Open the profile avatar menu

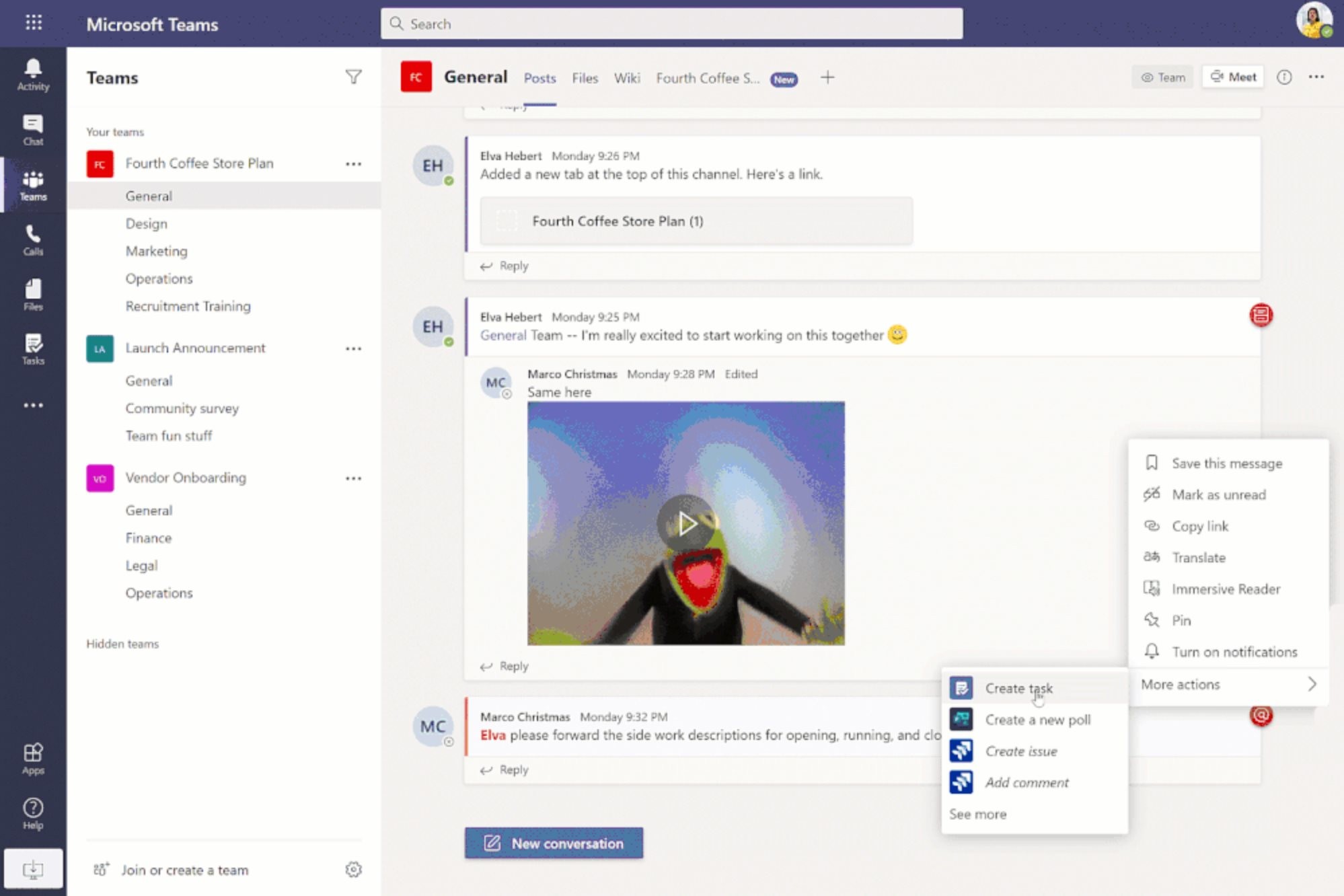click(x=1314, y=21)
